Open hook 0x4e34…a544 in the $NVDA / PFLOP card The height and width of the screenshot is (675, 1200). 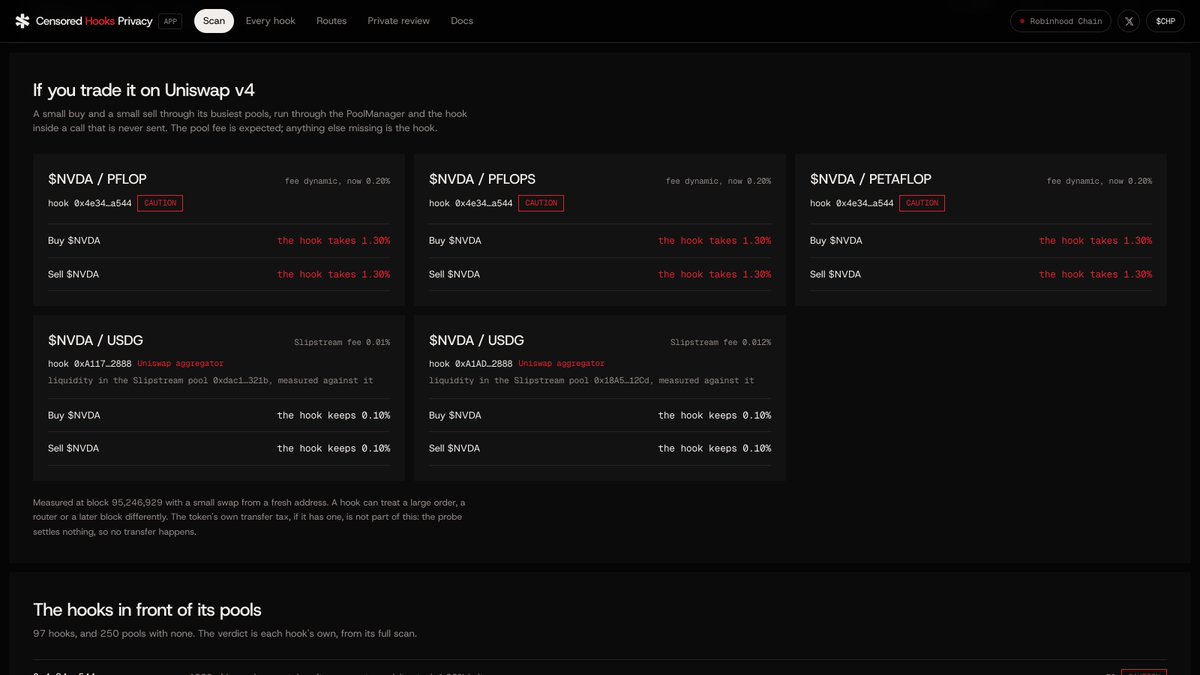(90, 203)
